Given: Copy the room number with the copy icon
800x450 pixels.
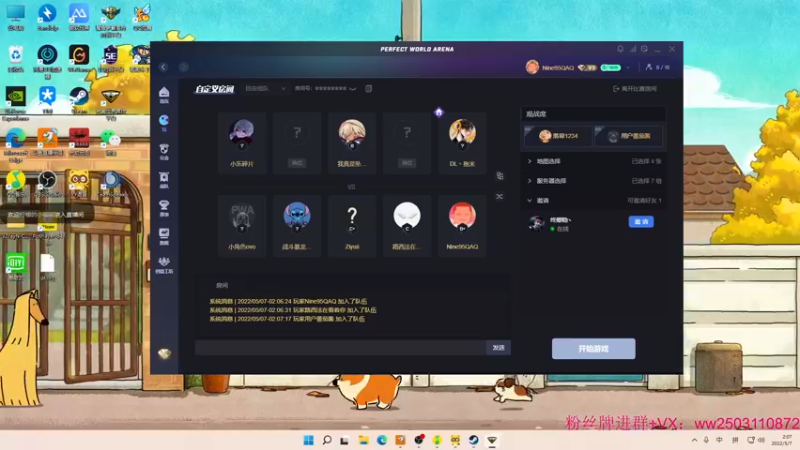Looking at the screenshot, I should pos(368,88).
